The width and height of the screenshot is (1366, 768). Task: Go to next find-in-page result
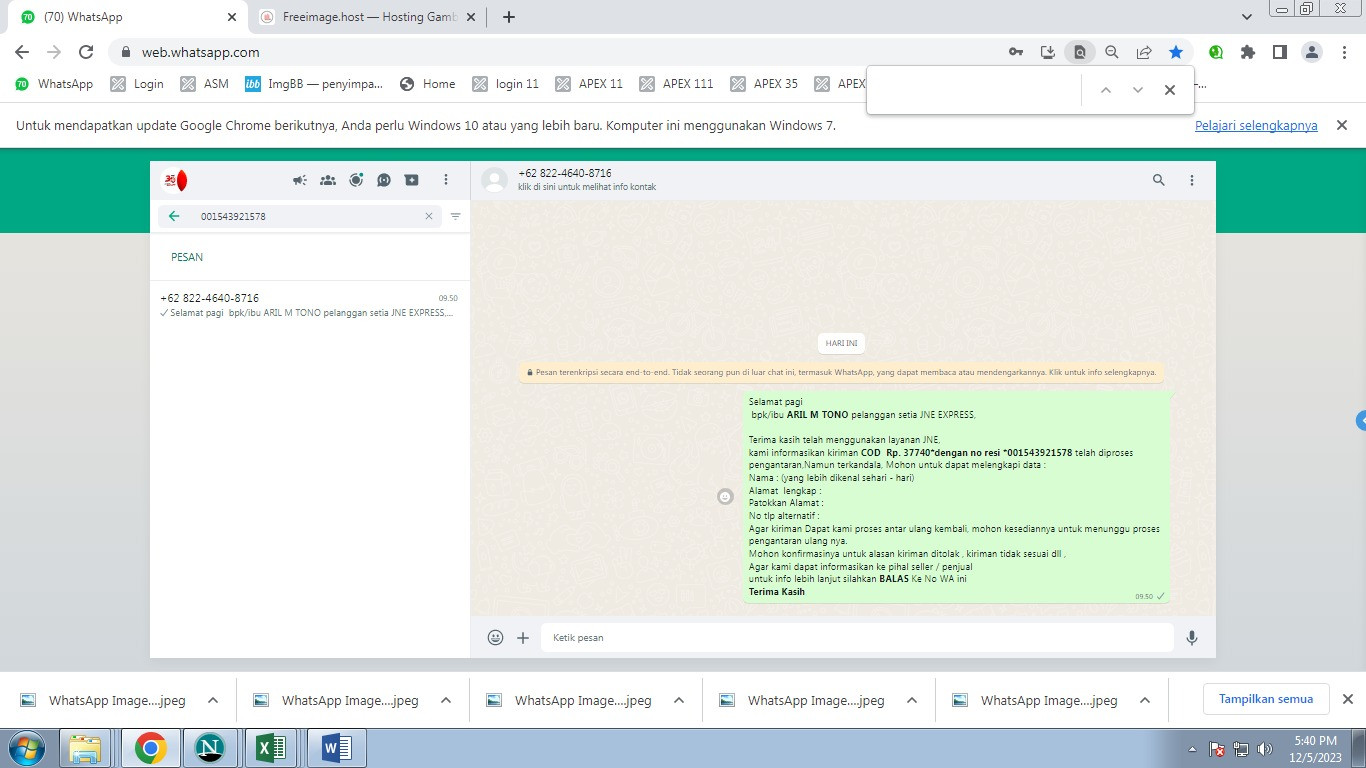coord(1138,90)
